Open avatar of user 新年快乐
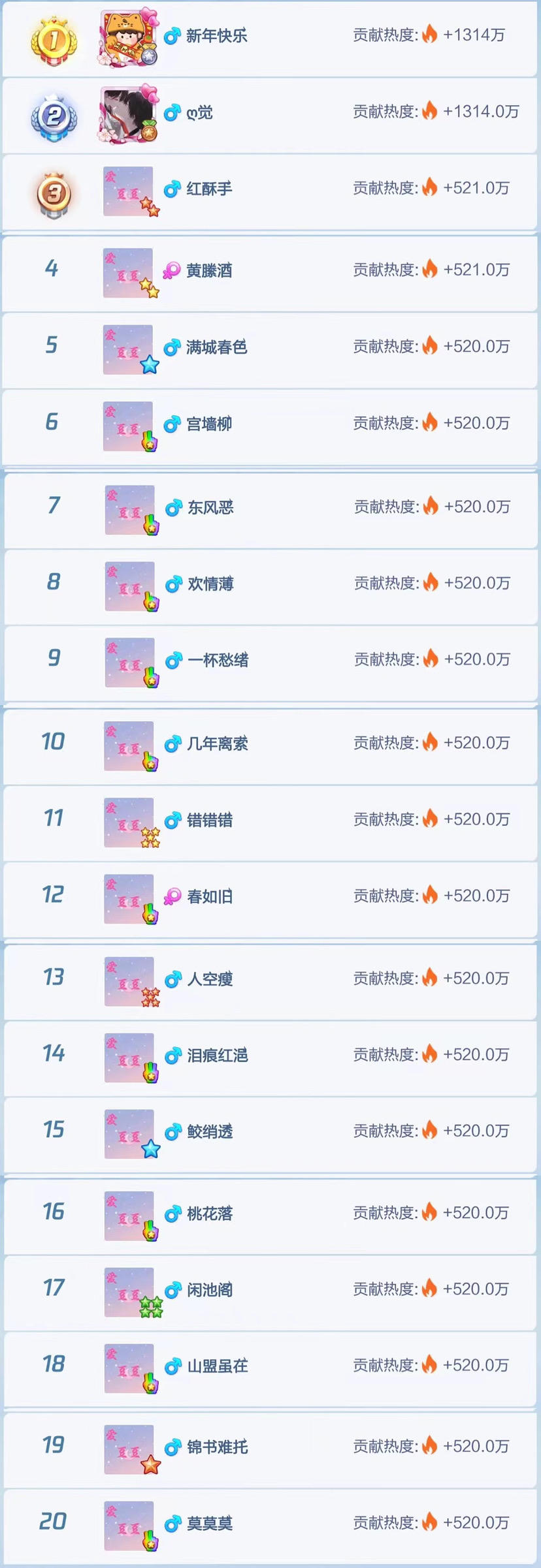Image resolution: width=541 pixels, height=1568 pixels. (x=129, y=37)
